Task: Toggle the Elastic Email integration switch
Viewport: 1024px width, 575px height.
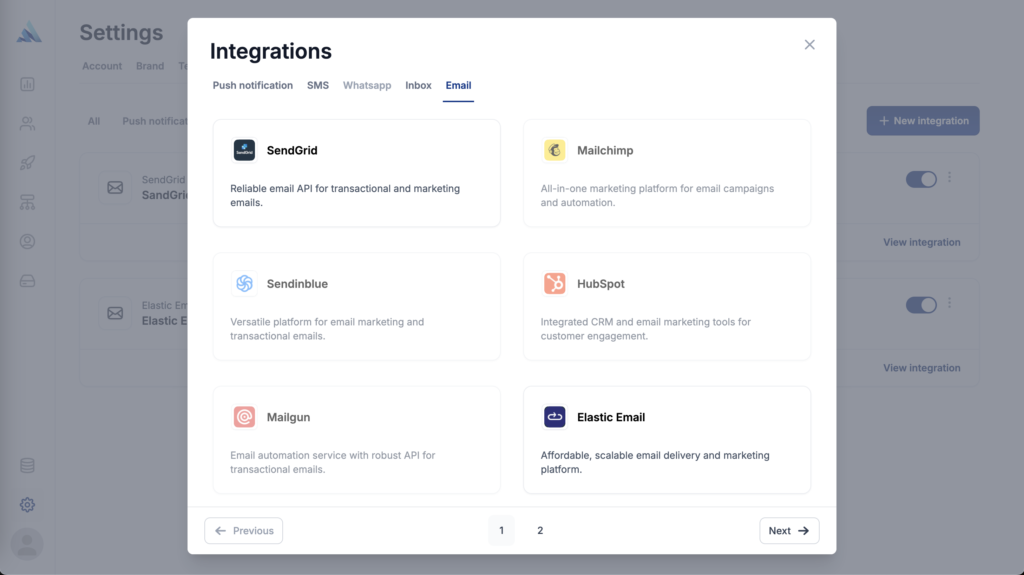Action: (921, 304)
